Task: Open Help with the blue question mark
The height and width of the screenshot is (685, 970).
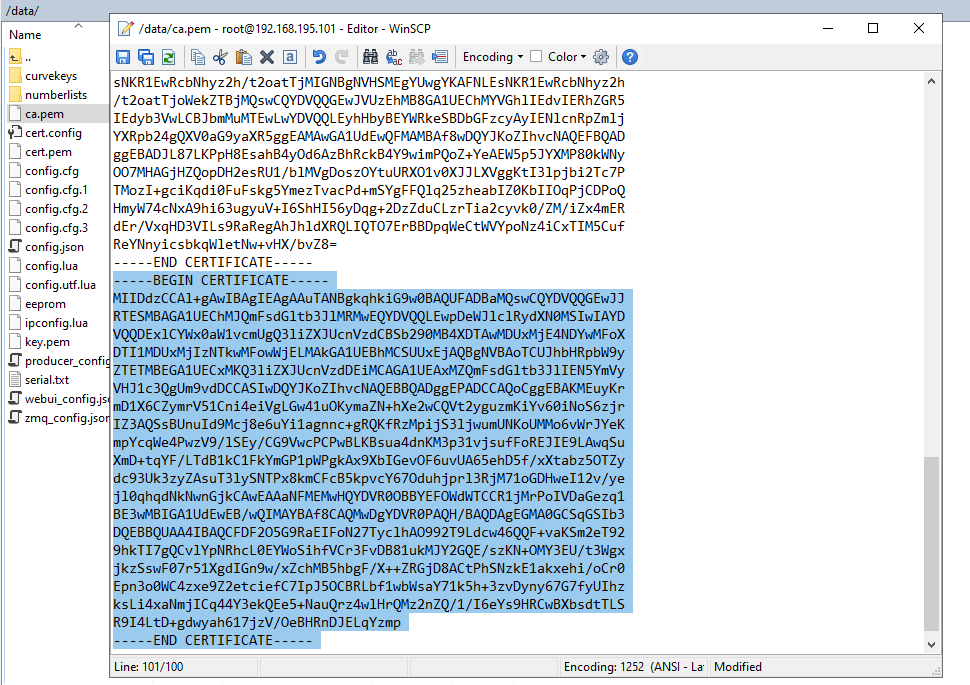Action: click(630, 58)
